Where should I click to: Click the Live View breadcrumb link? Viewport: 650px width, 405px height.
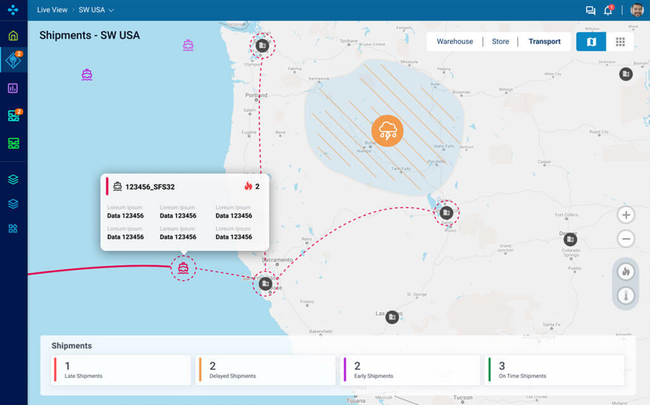[x=50, y=10]
